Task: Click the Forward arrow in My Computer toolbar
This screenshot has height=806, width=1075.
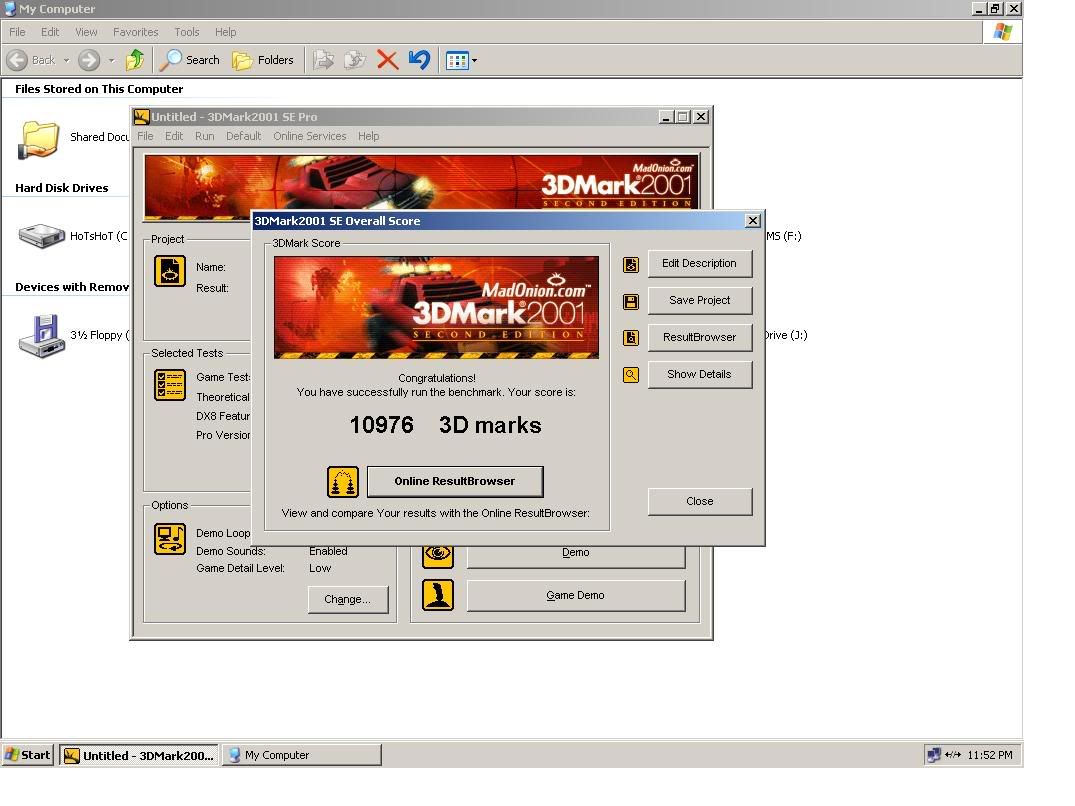Action: (x=88, y=60)
